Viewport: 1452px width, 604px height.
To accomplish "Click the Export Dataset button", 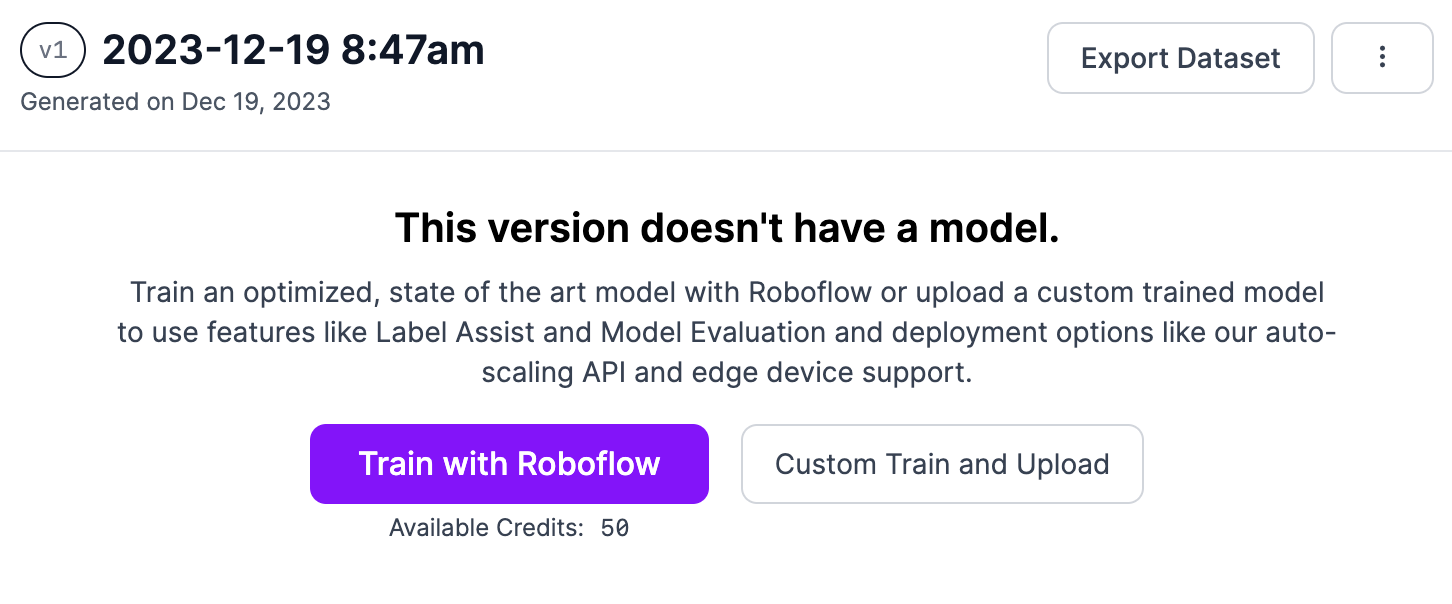I will [x=1180, y=58].
